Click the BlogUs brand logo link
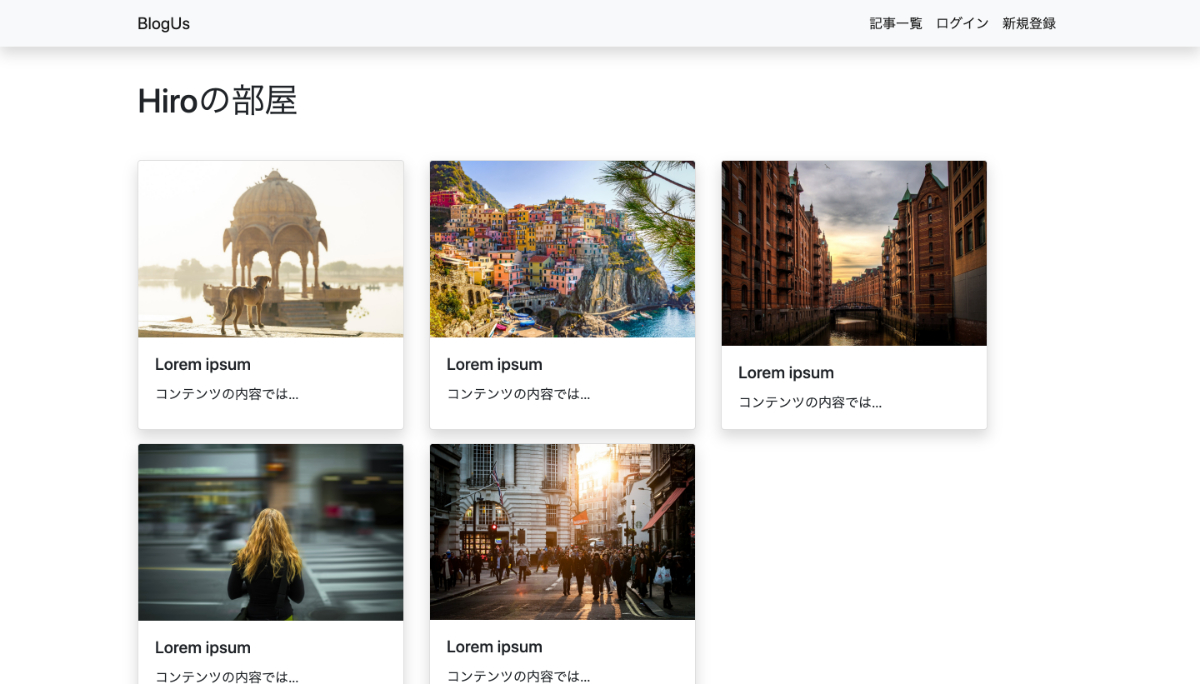Image resolution: width=1200 pixels, height=684 pixels. pyautogui.click(x=163, y=24)
